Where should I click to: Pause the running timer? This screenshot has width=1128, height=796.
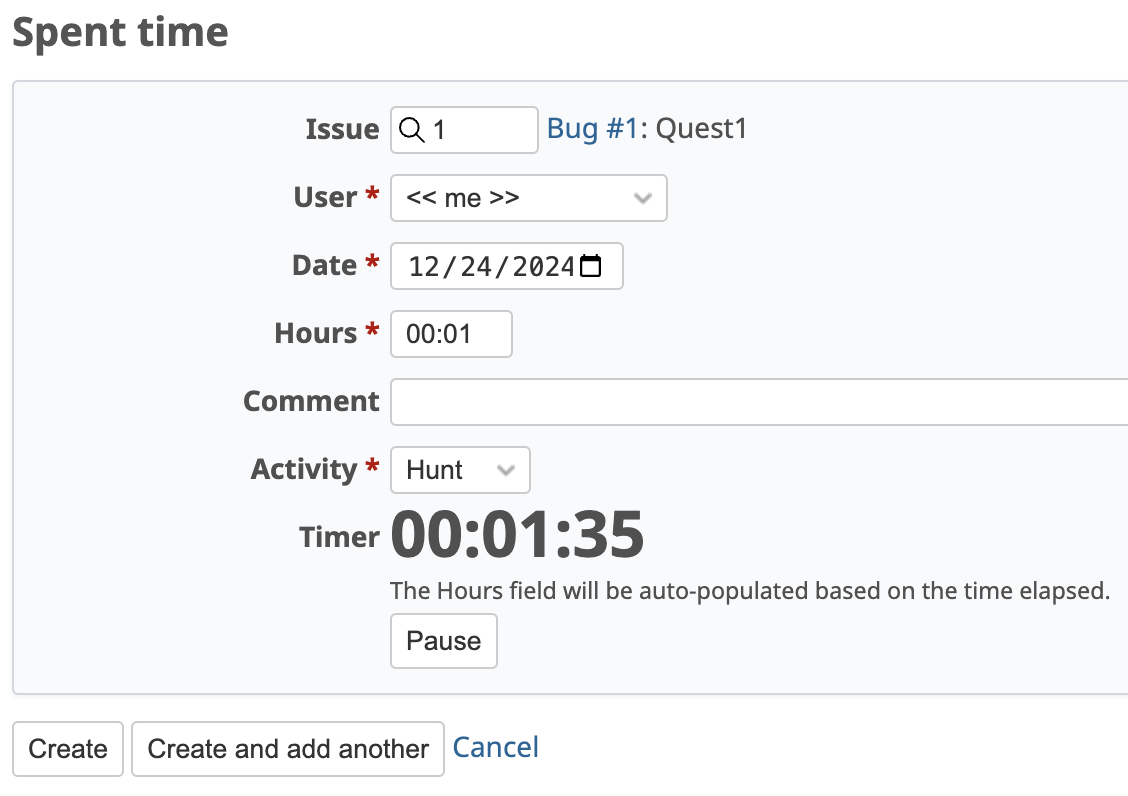tap(444, 641)
